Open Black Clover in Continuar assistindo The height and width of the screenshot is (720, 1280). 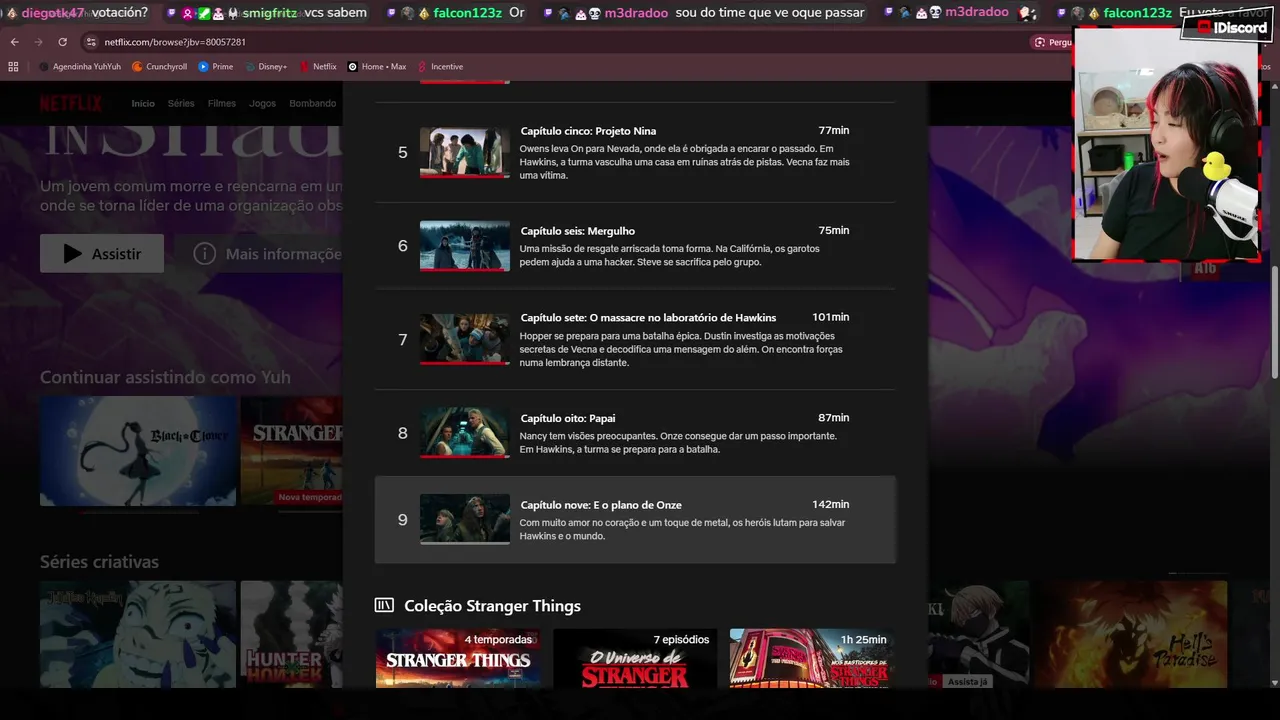point(138,451)
